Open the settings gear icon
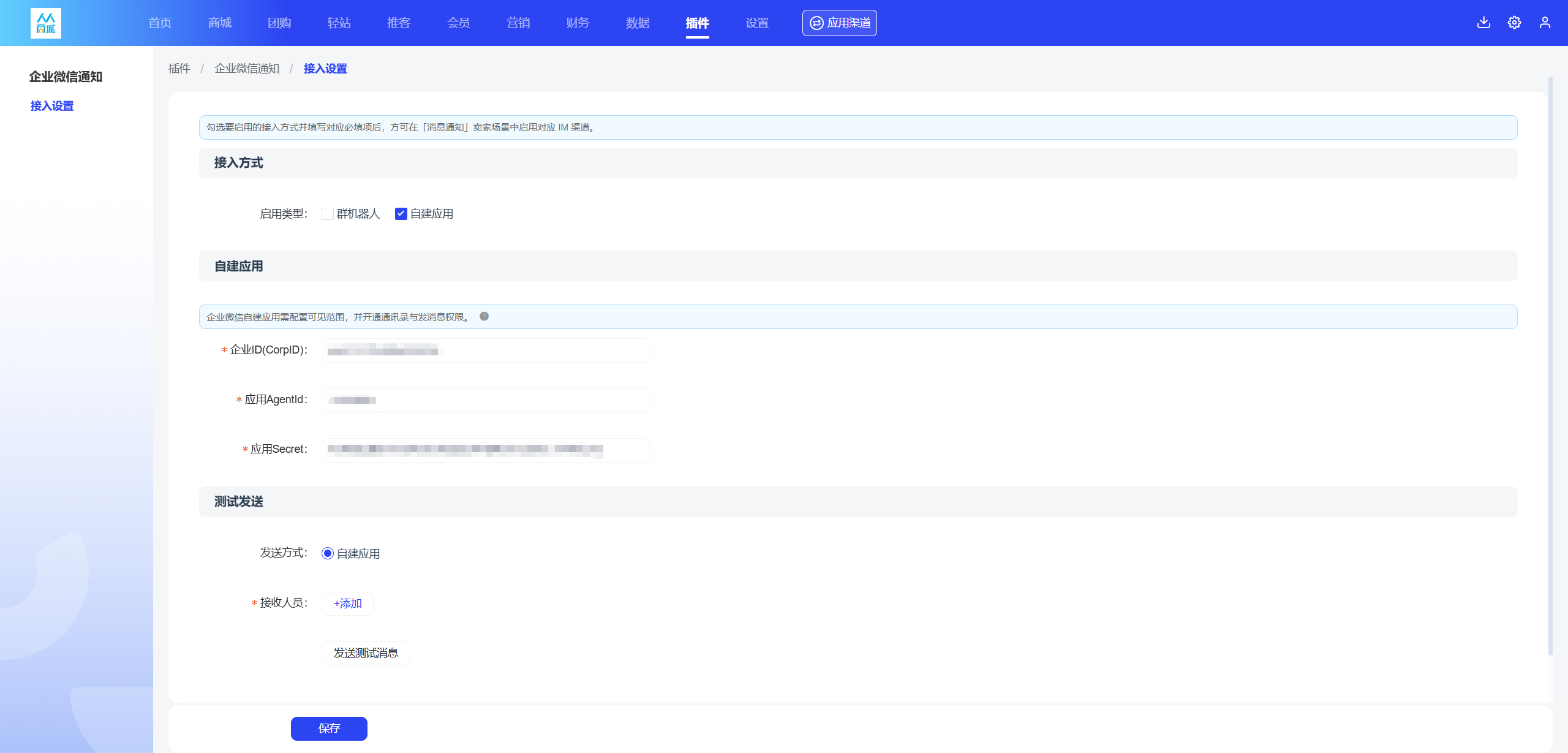Image resolution: width=1568 pixels, height=753 pixels. 1514,23
